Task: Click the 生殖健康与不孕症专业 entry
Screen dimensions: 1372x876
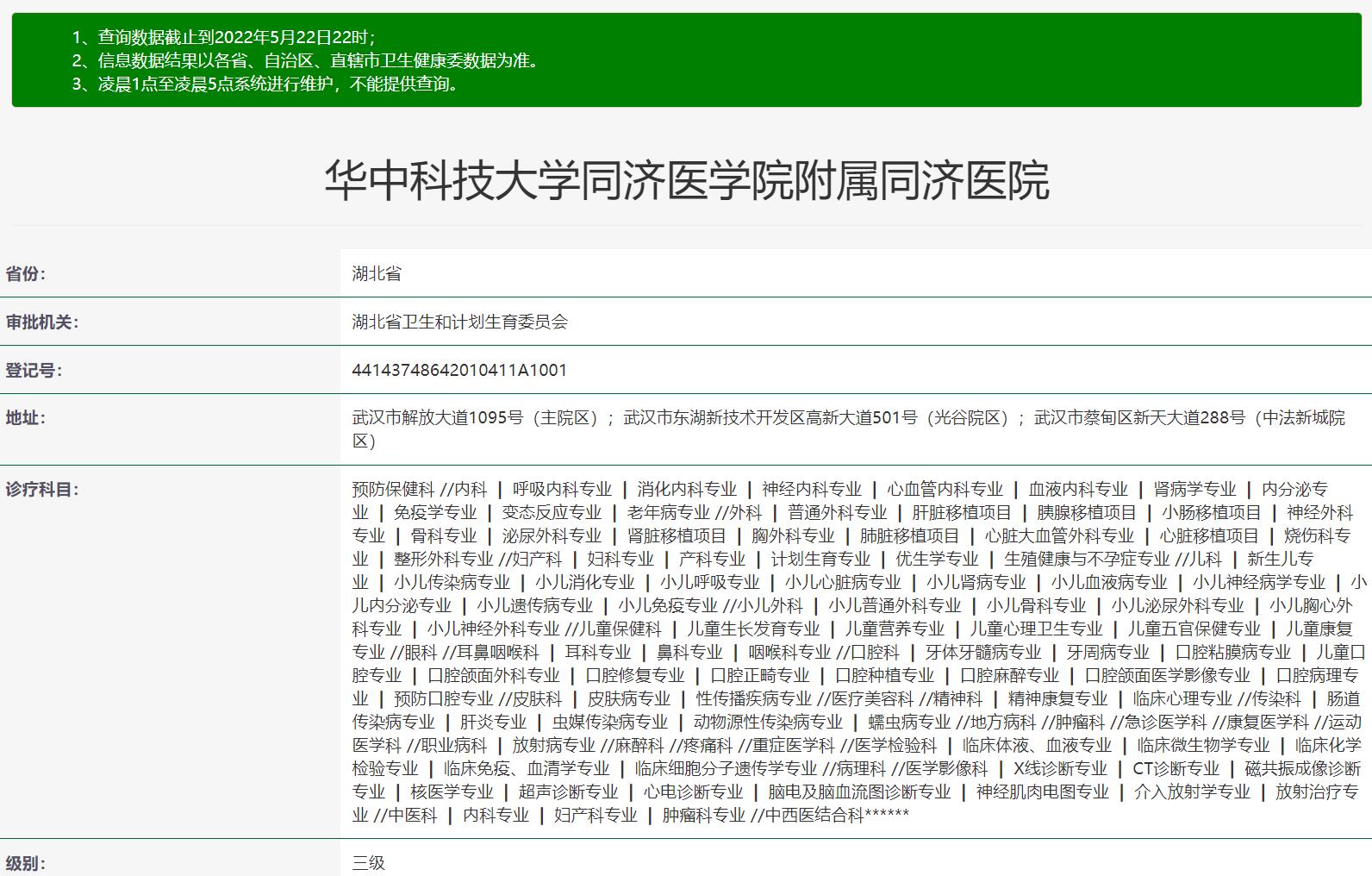Action: (x=1087, y=560)
